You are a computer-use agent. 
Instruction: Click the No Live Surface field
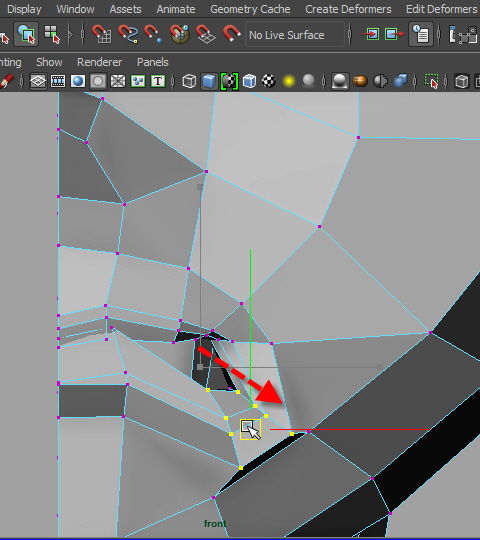[295, 34]
